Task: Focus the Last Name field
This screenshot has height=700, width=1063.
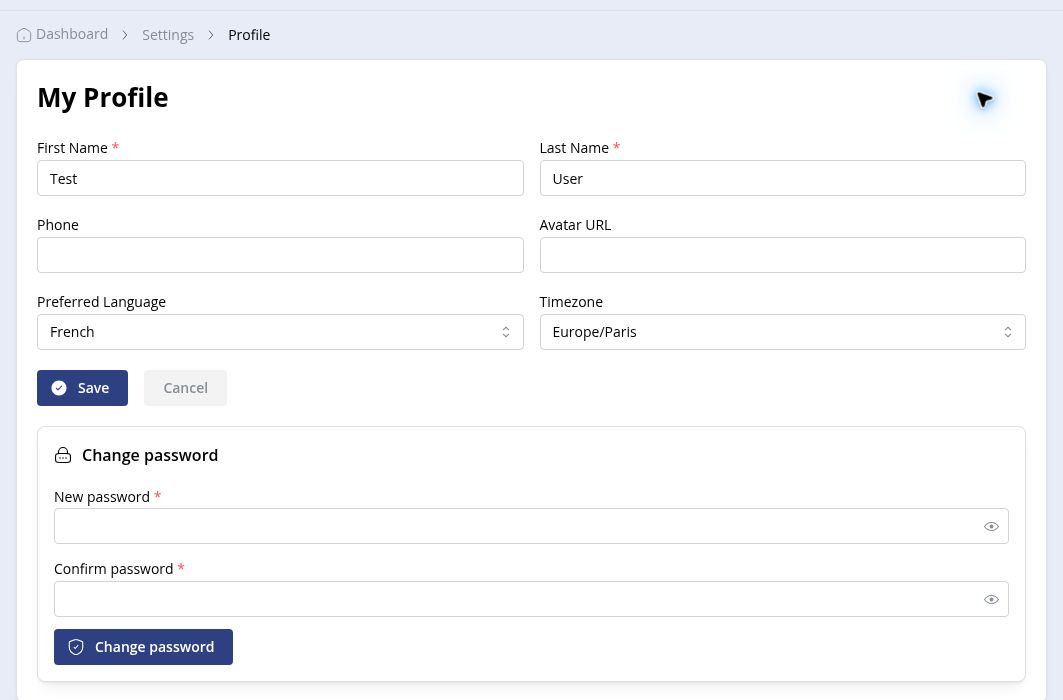Action: (x=782, y=178)
